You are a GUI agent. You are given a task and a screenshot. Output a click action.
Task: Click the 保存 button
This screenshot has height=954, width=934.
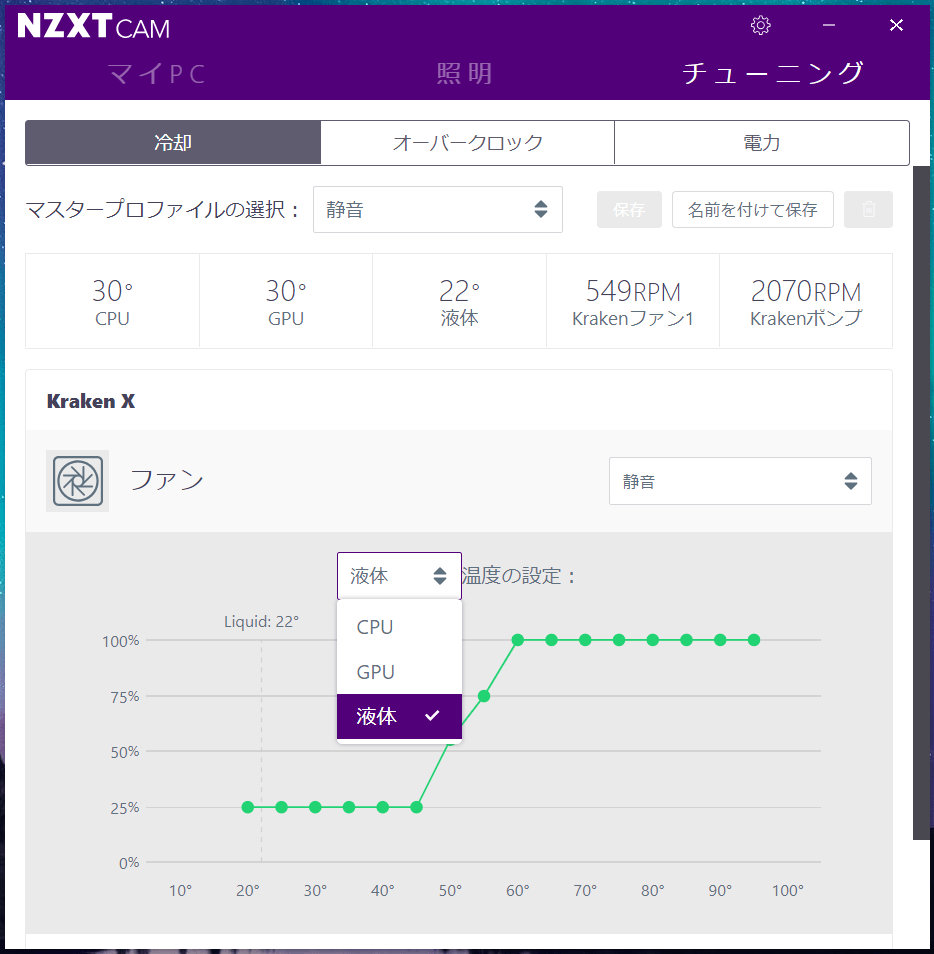pyautogui.click(x=629, y=209)
